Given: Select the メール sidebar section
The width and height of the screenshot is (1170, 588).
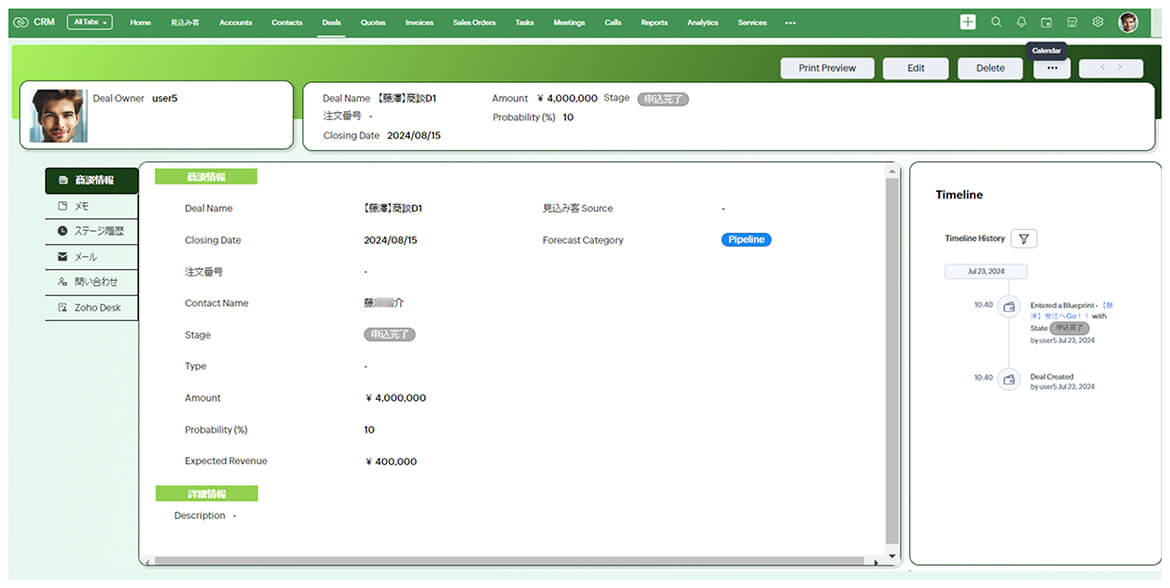Looking at the screenshot, I should click(x=92, y=257).
